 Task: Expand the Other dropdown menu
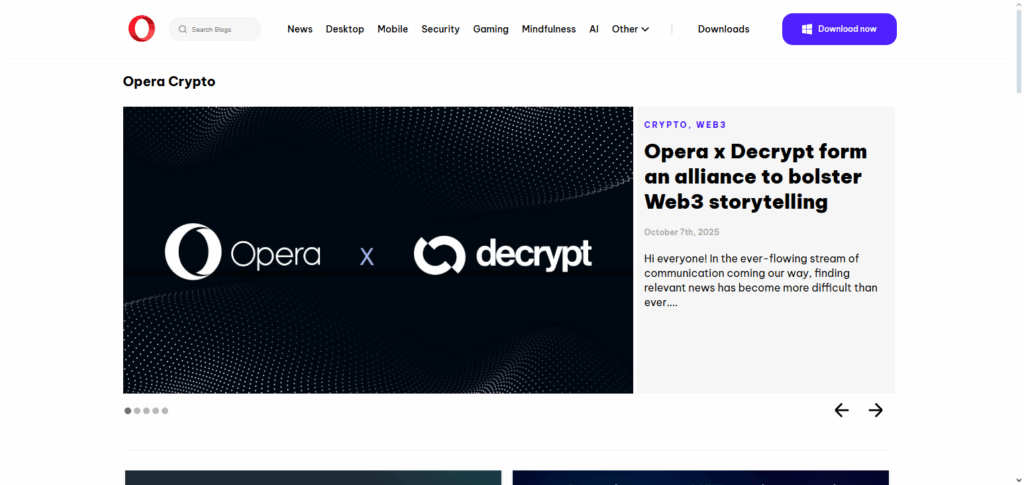[x=630, y=29]
